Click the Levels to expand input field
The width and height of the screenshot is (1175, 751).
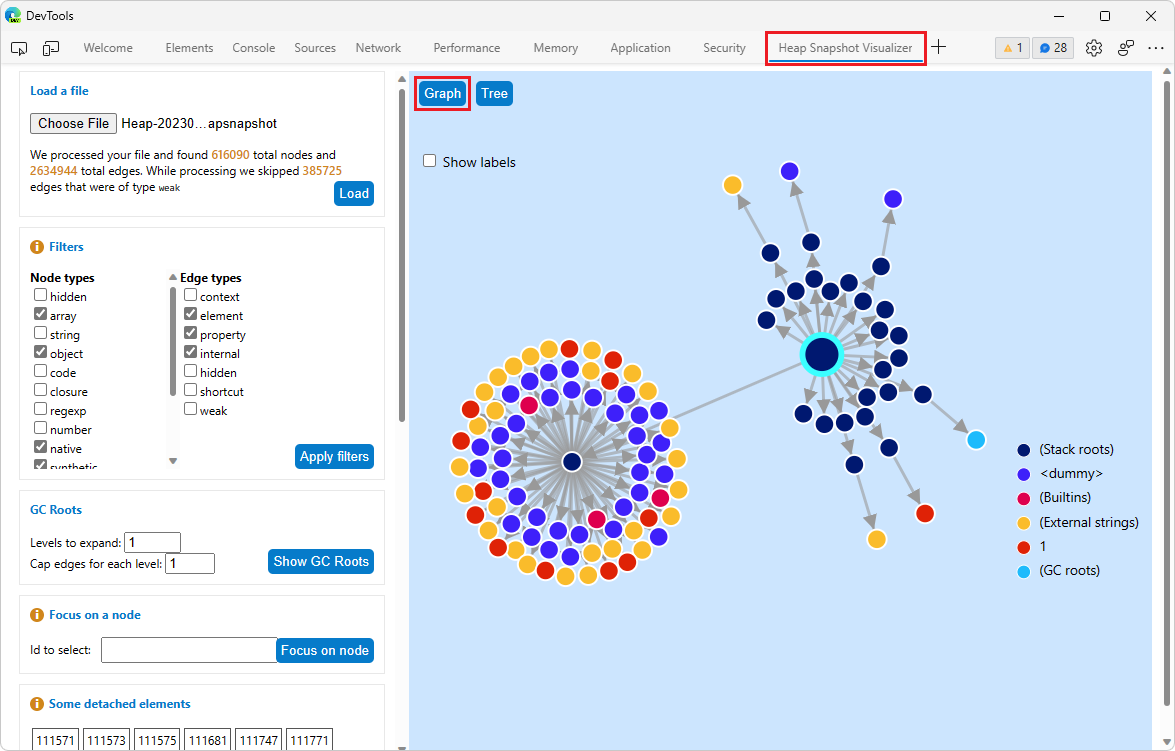152,542
